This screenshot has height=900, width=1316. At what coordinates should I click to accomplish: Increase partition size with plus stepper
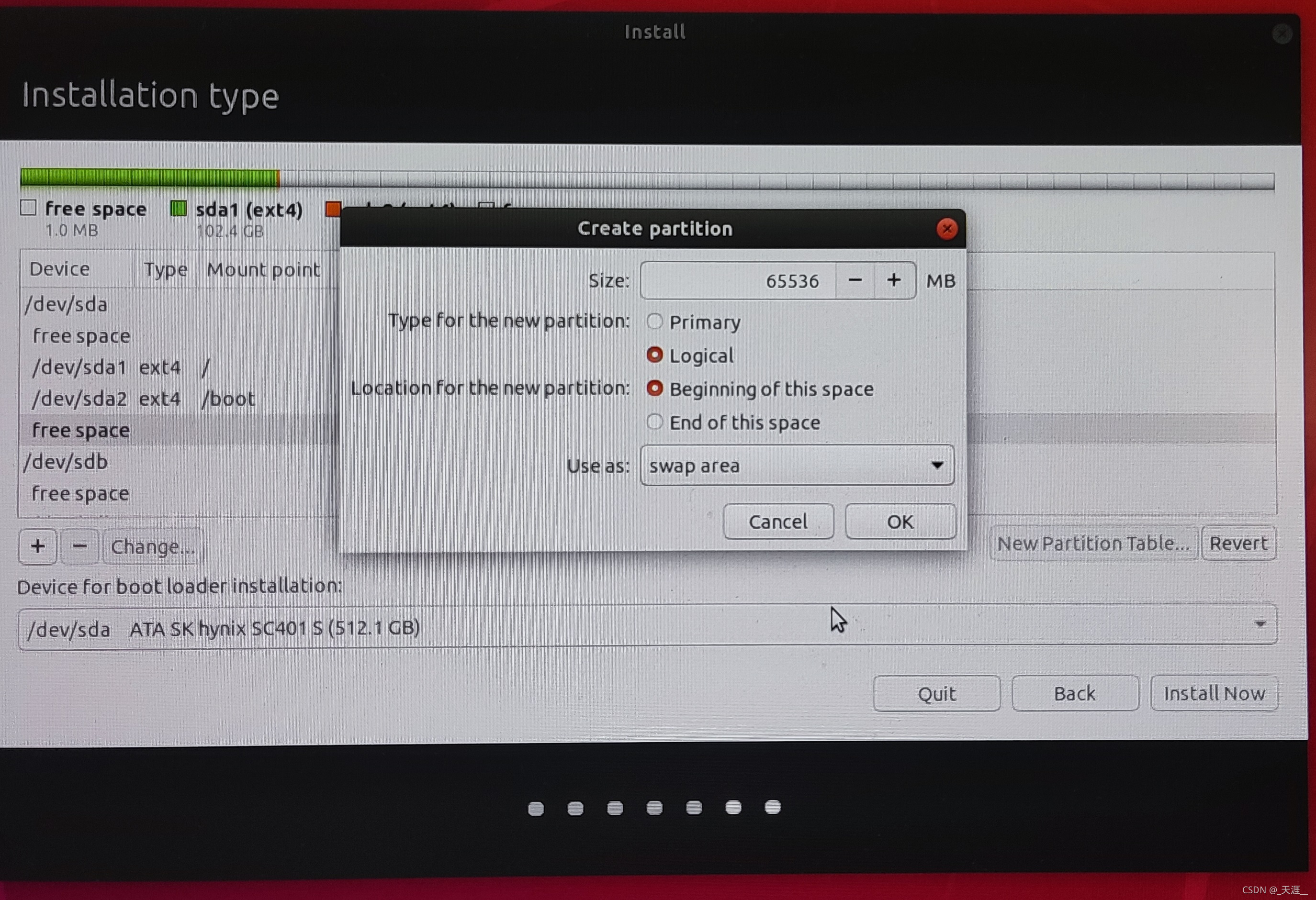(x=894, y=280)
